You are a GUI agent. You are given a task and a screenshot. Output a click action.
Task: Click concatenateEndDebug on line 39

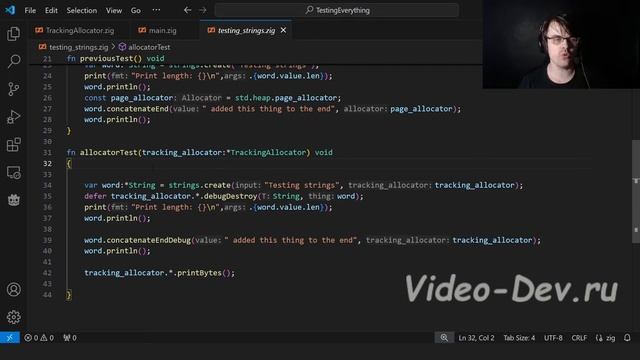point(149,240)
